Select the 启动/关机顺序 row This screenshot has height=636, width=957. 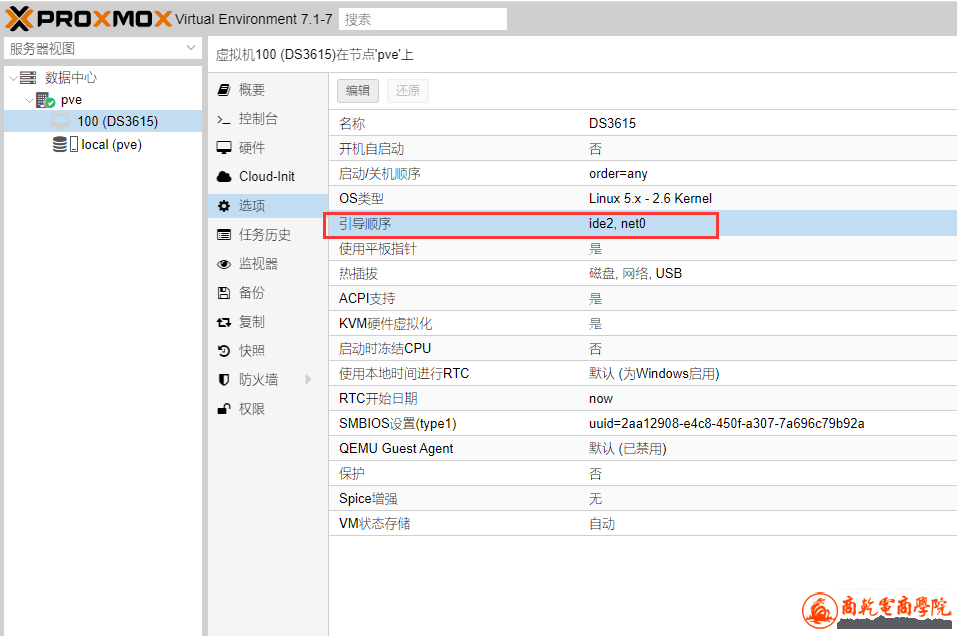pos(643,173)
